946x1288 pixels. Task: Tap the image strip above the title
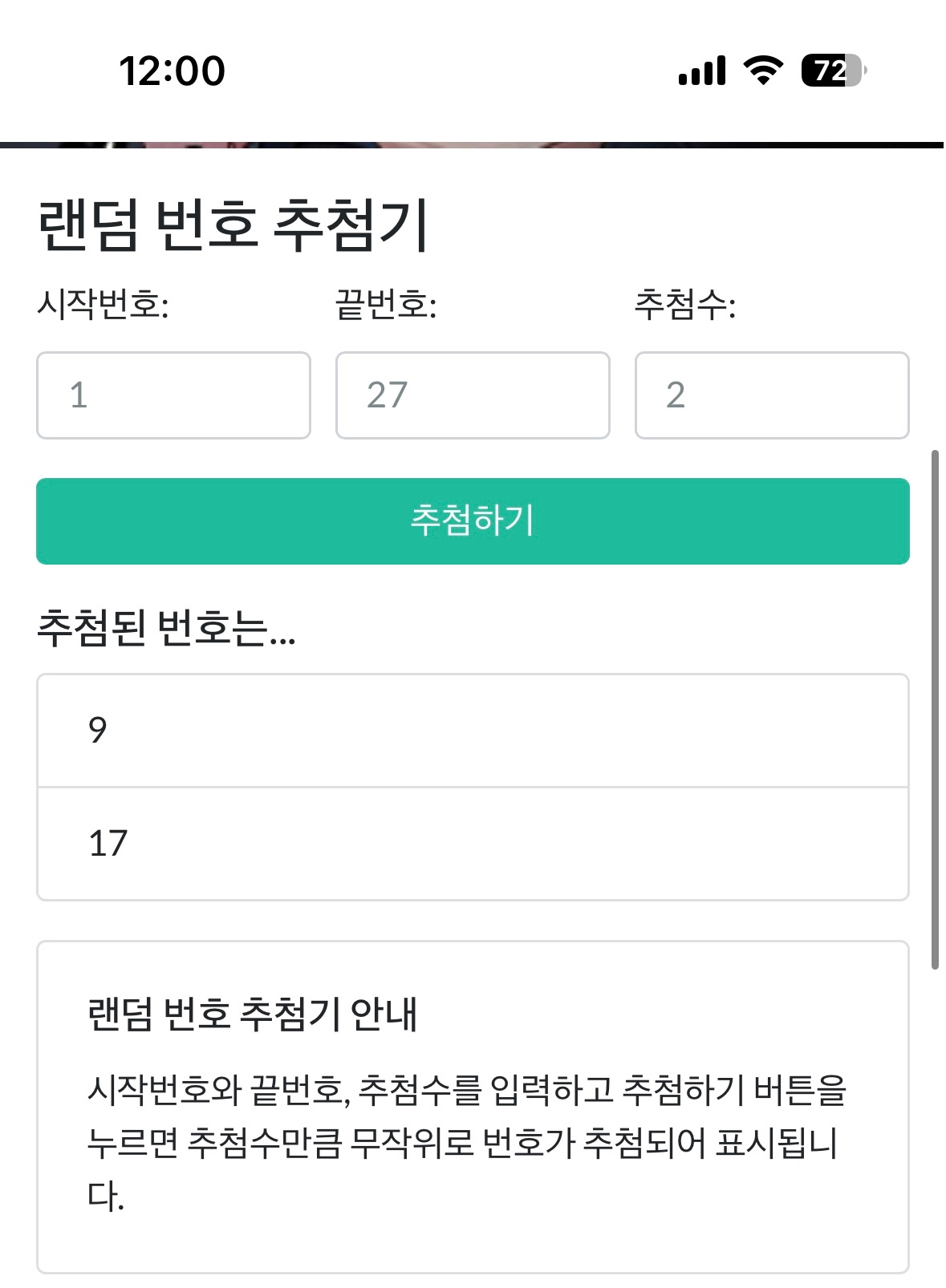473,145
